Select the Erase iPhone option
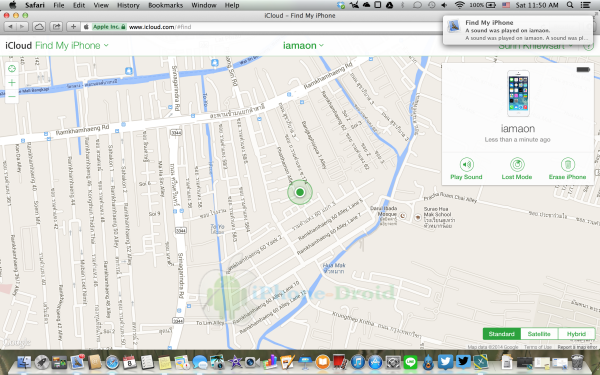 (x=567, y=169)
